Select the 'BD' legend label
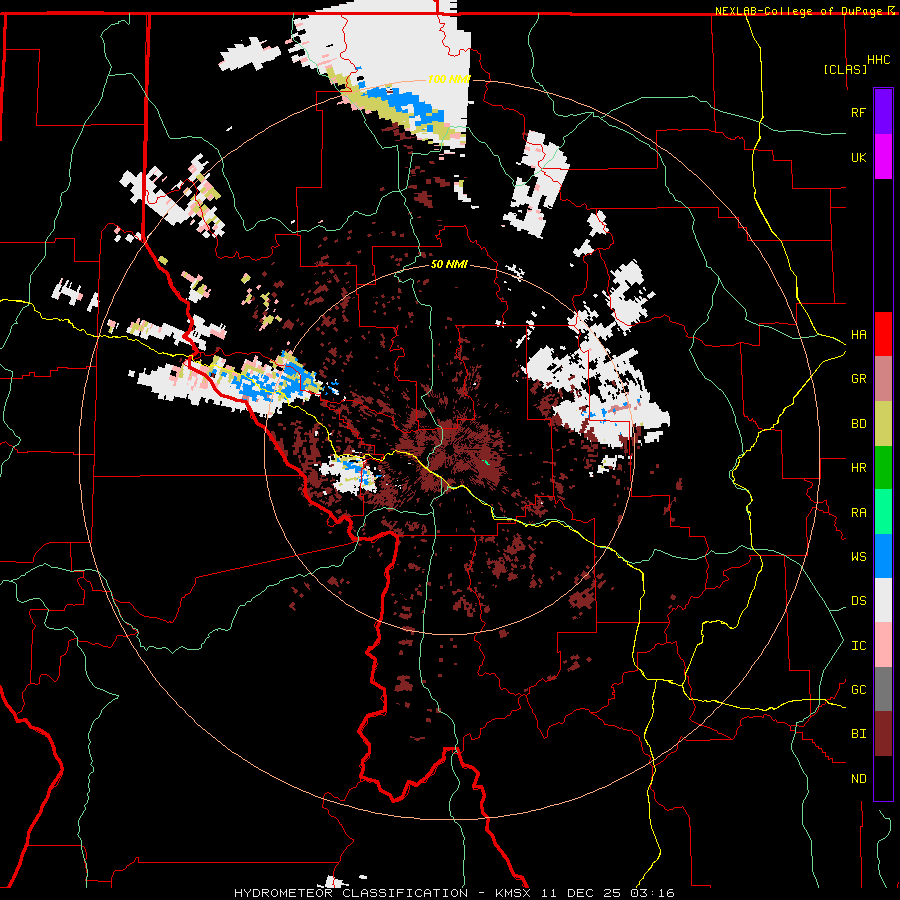 pyautogui.click(x=858, y=424)
